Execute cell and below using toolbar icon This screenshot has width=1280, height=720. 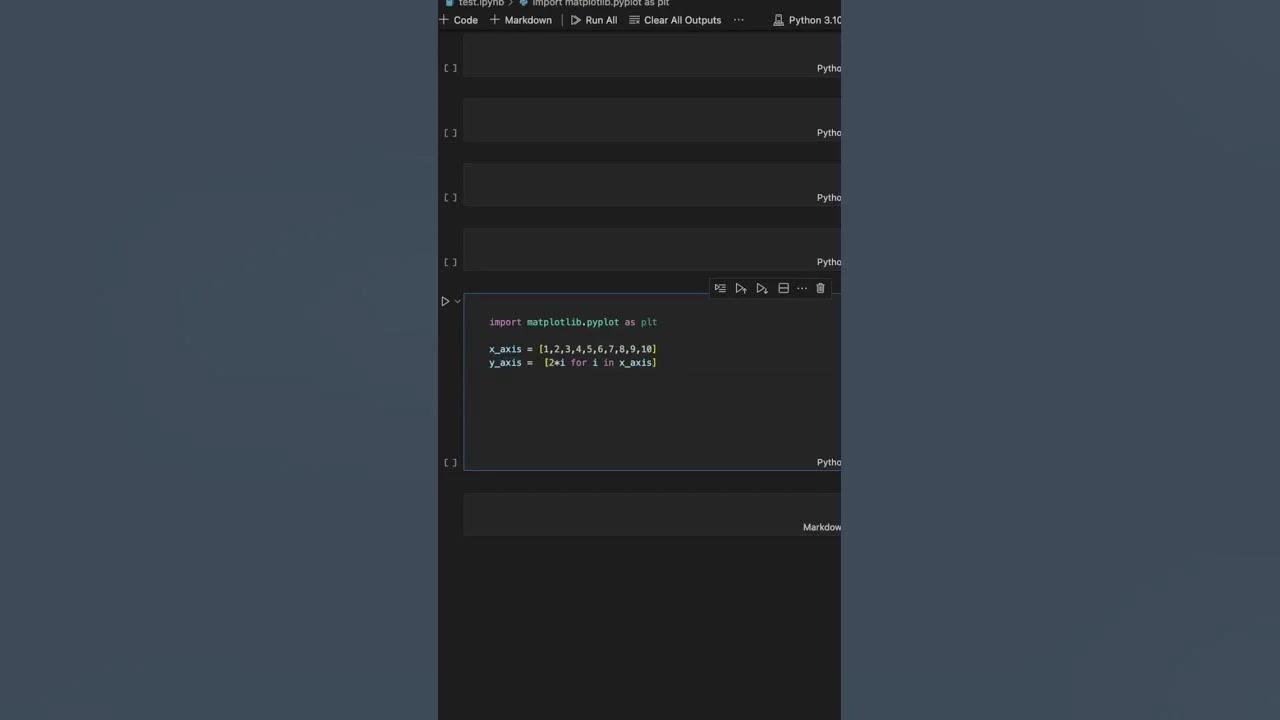762,288
